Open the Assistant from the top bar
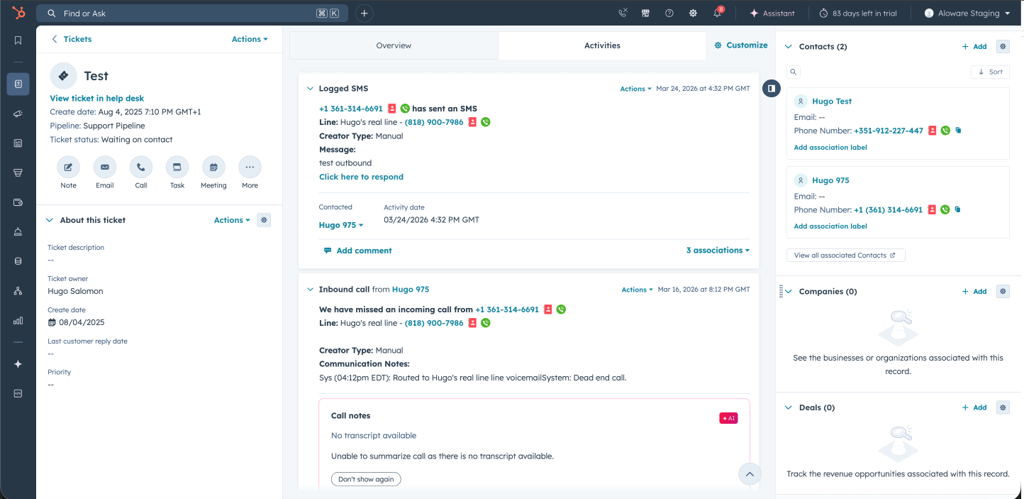The height and width of the screenshot is (499, 1024). click(772, 13)
